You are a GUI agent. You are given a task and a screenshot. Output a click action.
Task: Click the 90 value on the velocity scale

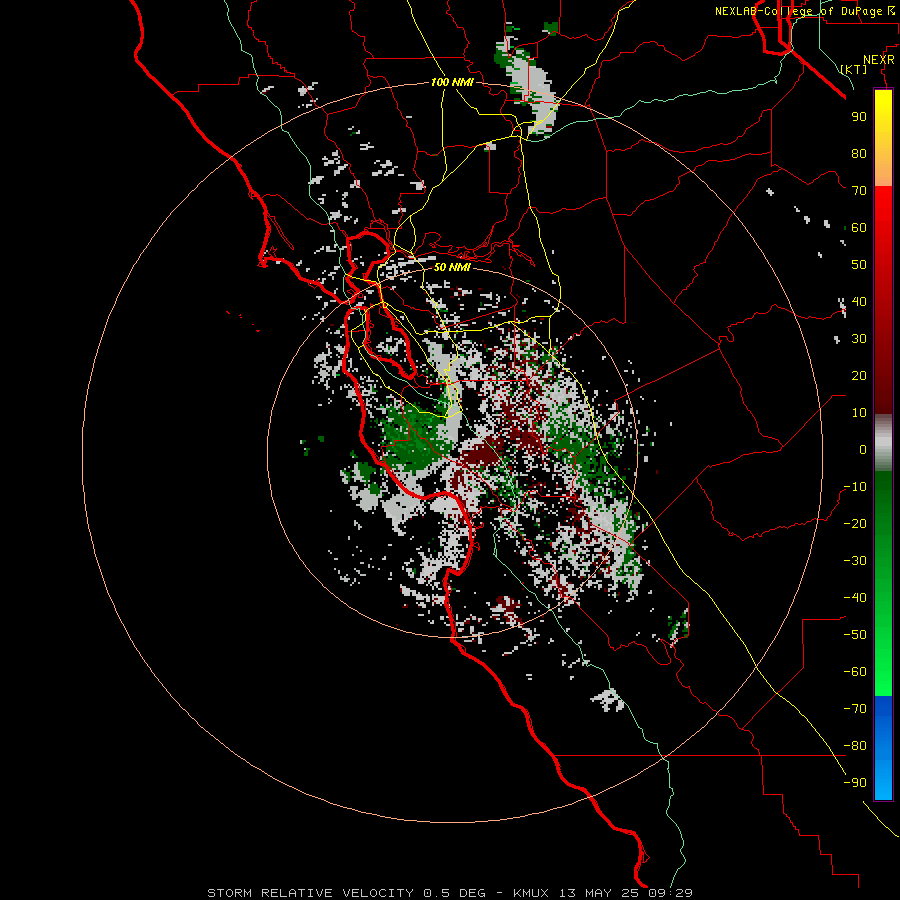859,117
